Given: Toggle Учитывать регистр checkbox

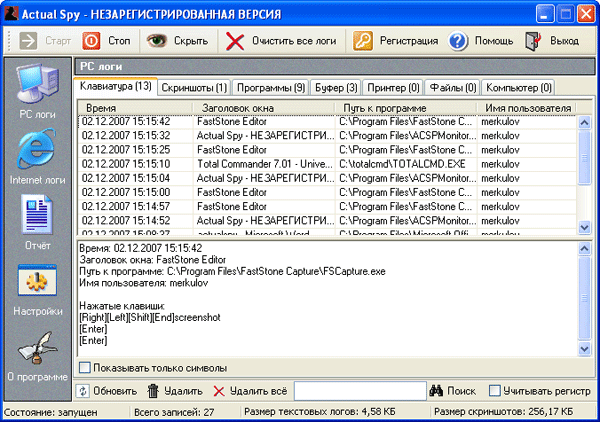Looking at the screenshot, I should coord(494,391).
